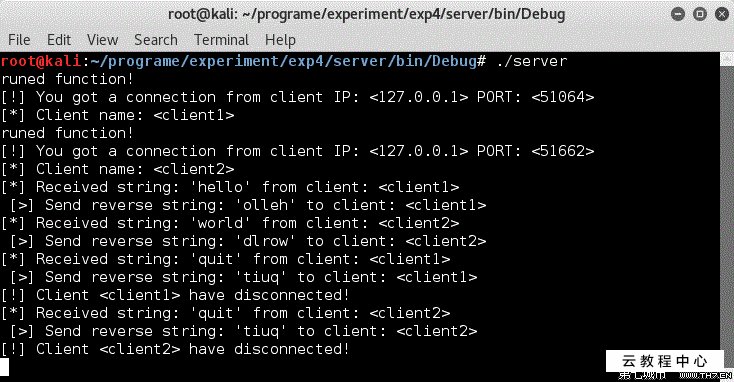The height and width of the screenshot is (382, 734).
Task: Open the View menu
Action: tap(103, 40)
